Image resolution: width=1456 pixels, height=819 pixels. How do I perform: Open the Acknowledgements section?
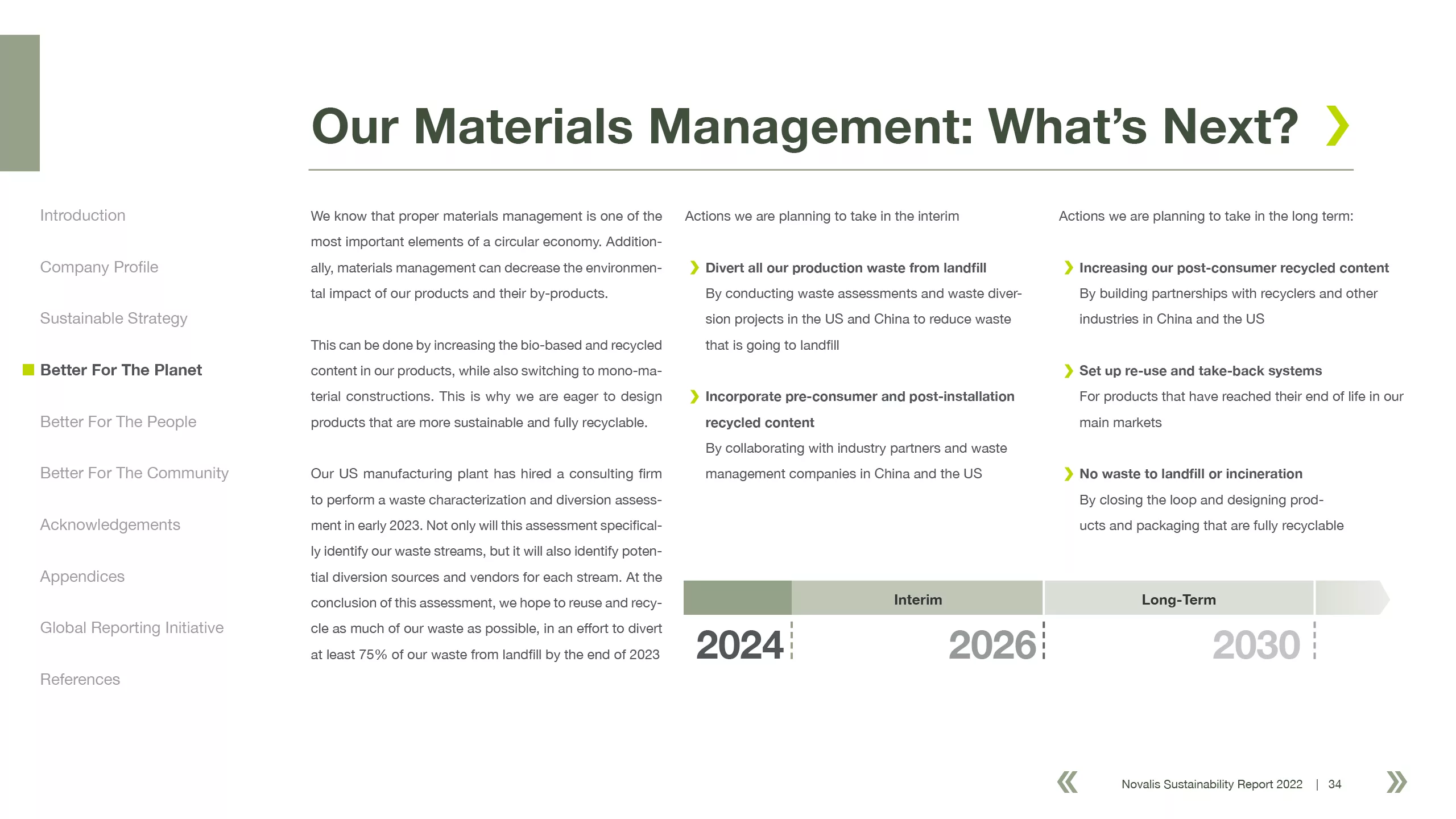pos(110,525)
